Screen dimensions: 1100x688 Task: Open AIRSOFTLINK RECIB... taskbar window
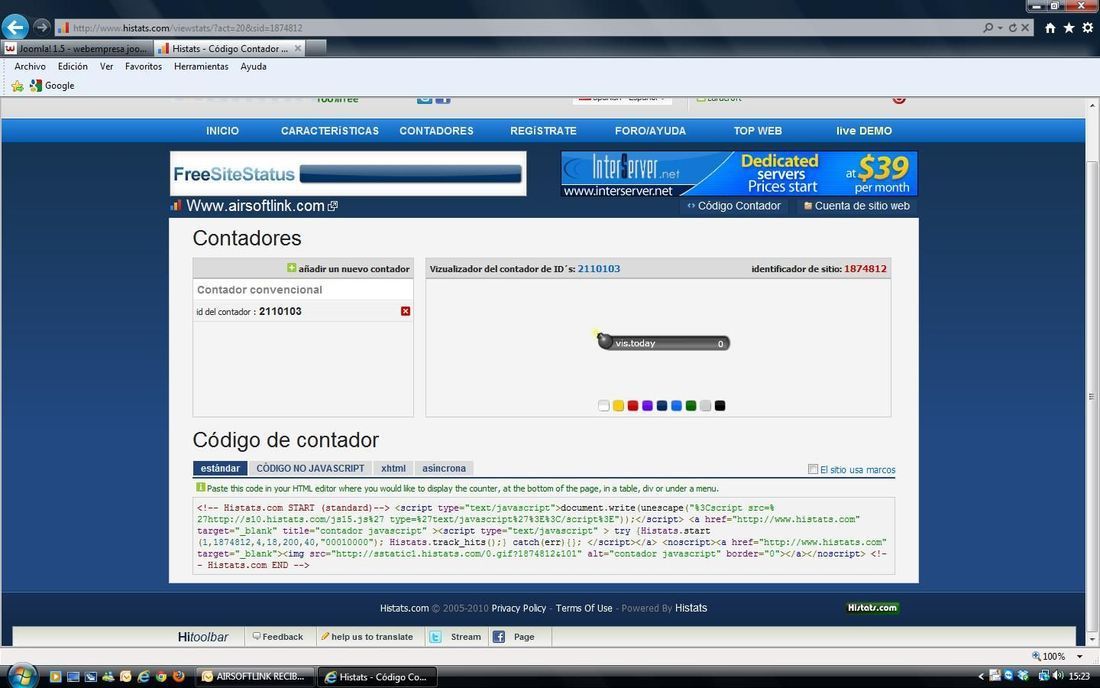point(255,677)
